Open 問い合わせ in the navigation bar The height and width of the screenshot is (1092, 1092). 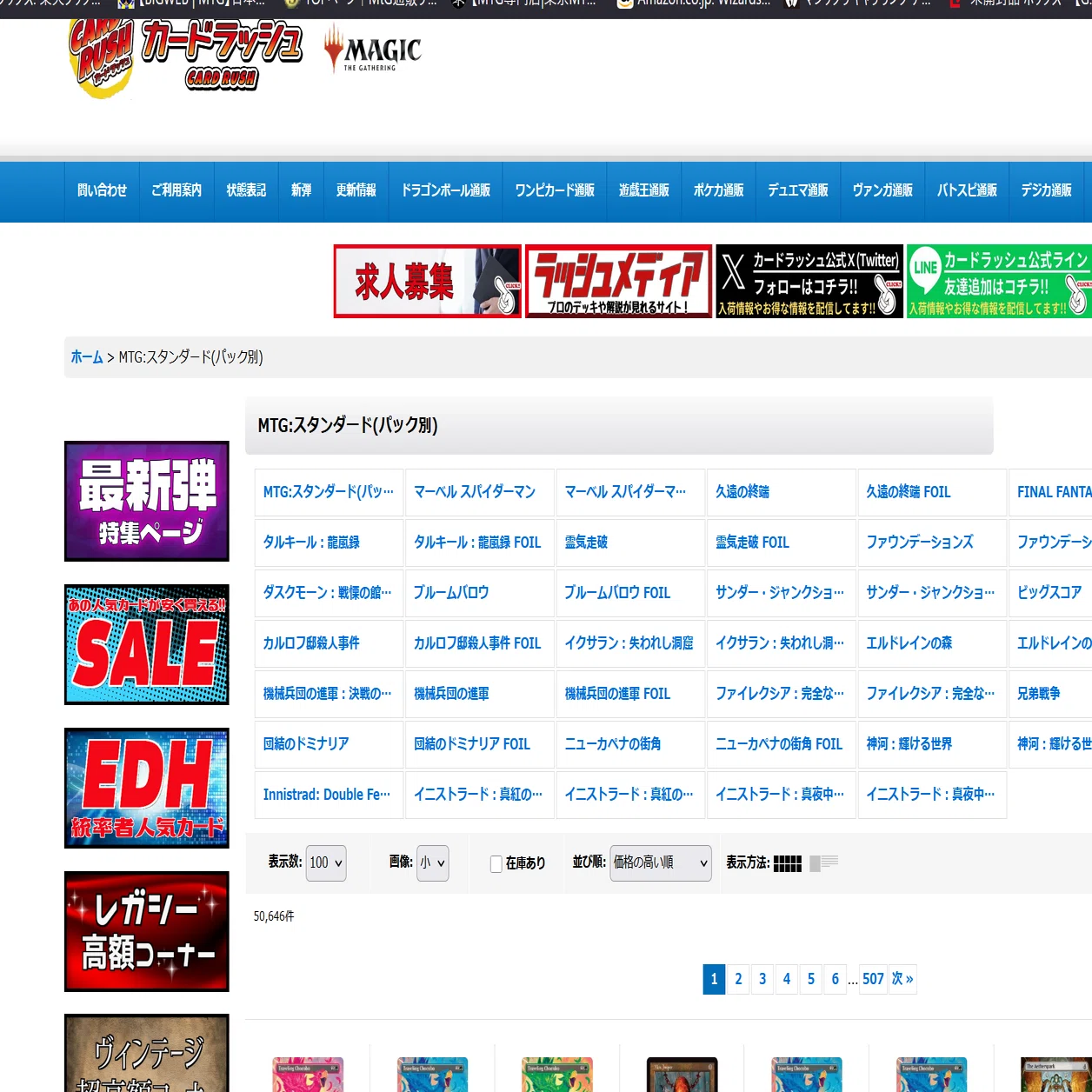(102, 190)
